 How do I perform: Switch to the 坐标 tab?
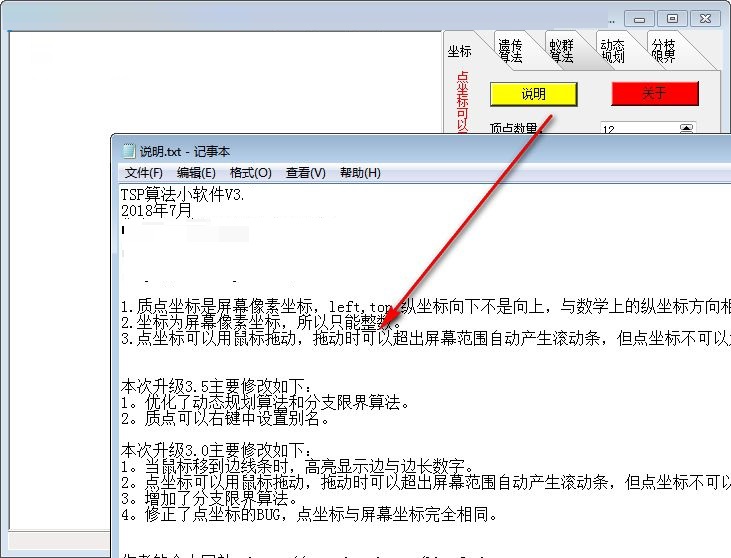[x=460, y=51]
